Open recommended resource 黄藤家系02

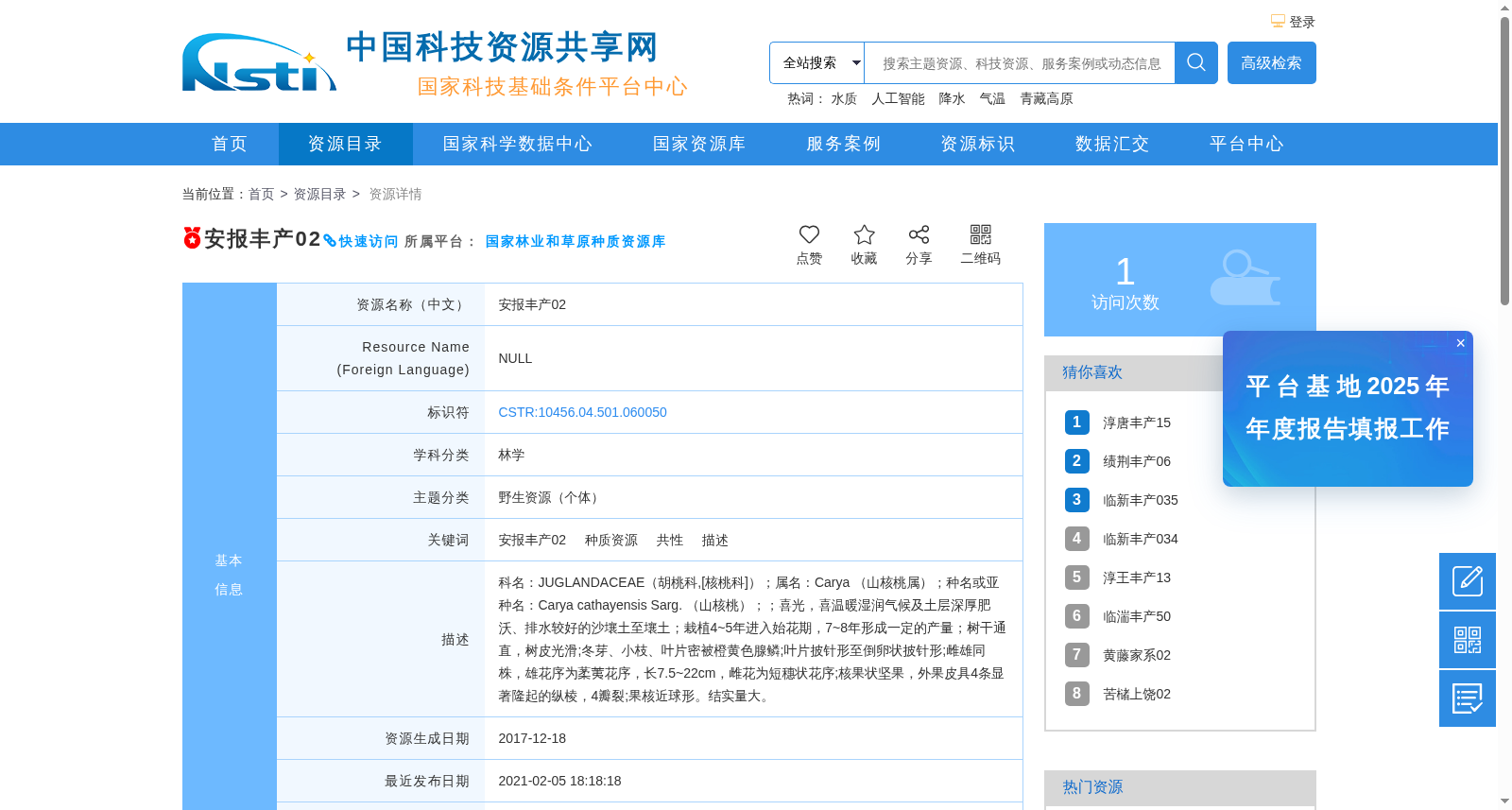[1137, 655]
